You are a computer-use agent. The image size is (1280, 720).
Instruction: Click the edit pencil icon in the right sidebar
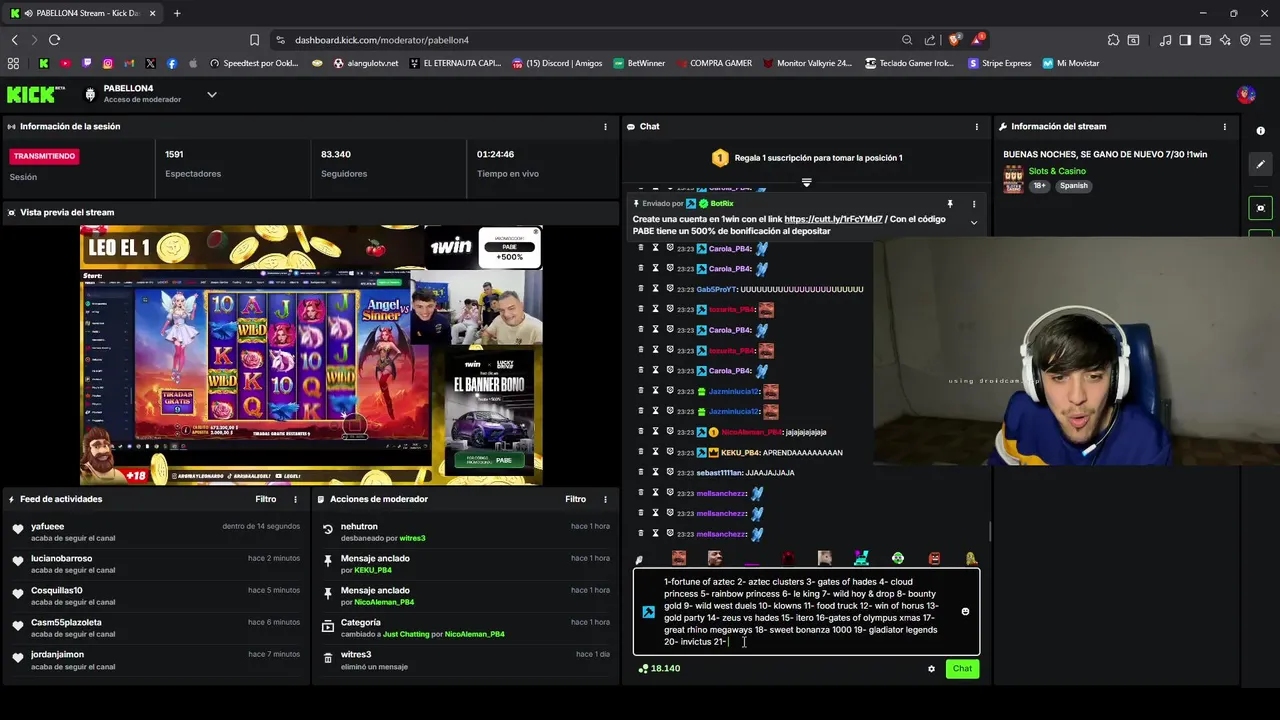1260,164
